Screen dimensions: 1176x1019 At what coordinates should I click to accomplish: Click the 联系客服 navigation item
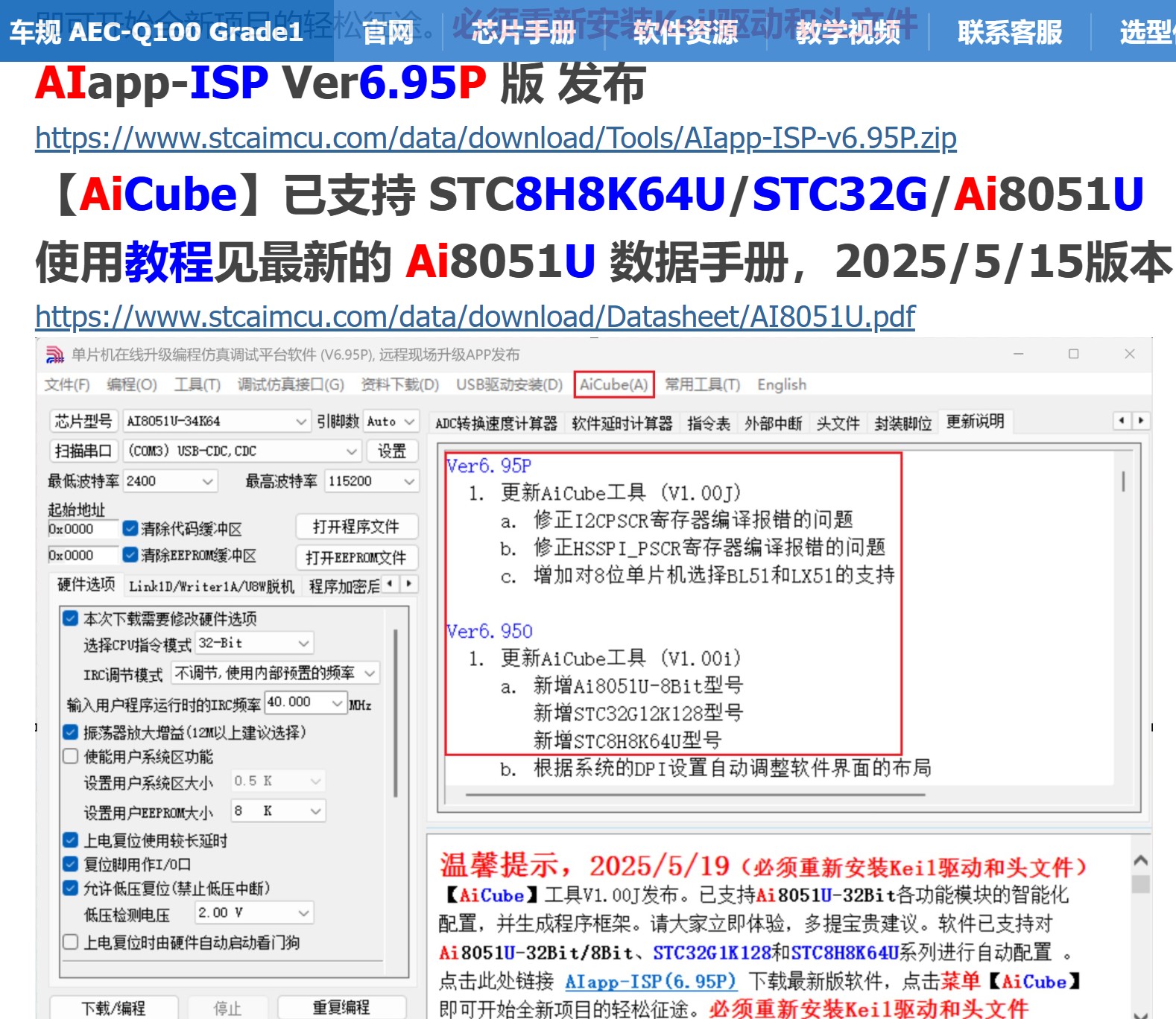1009,32
